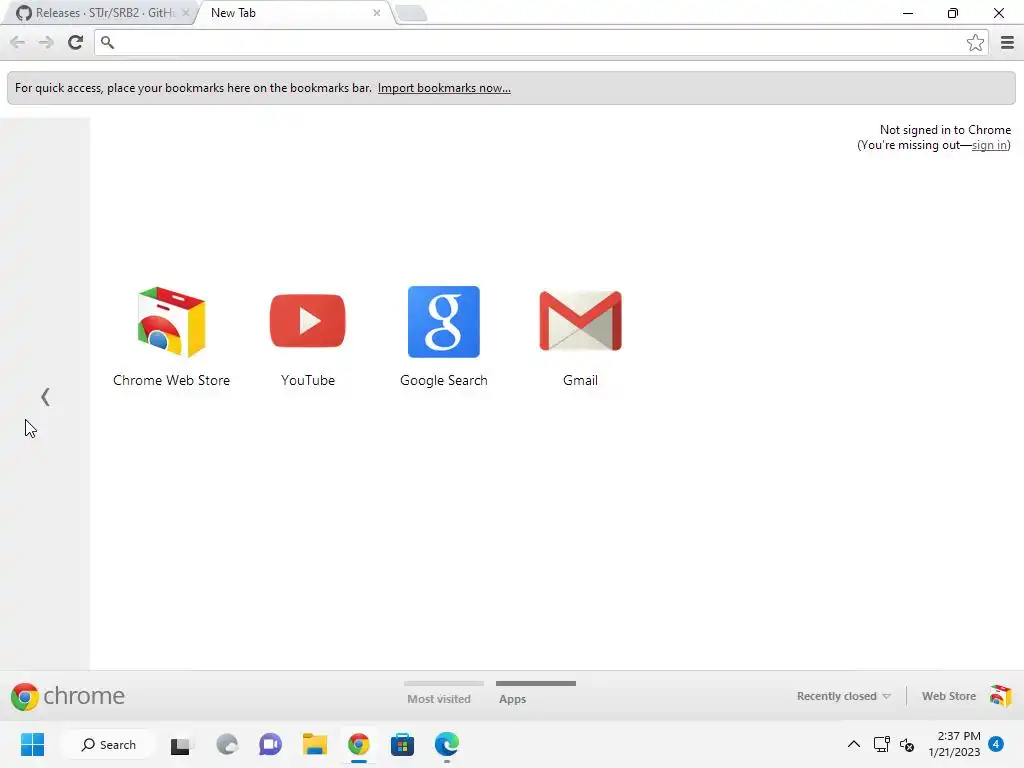Bookmark this page with the star icon

(975, 42)
